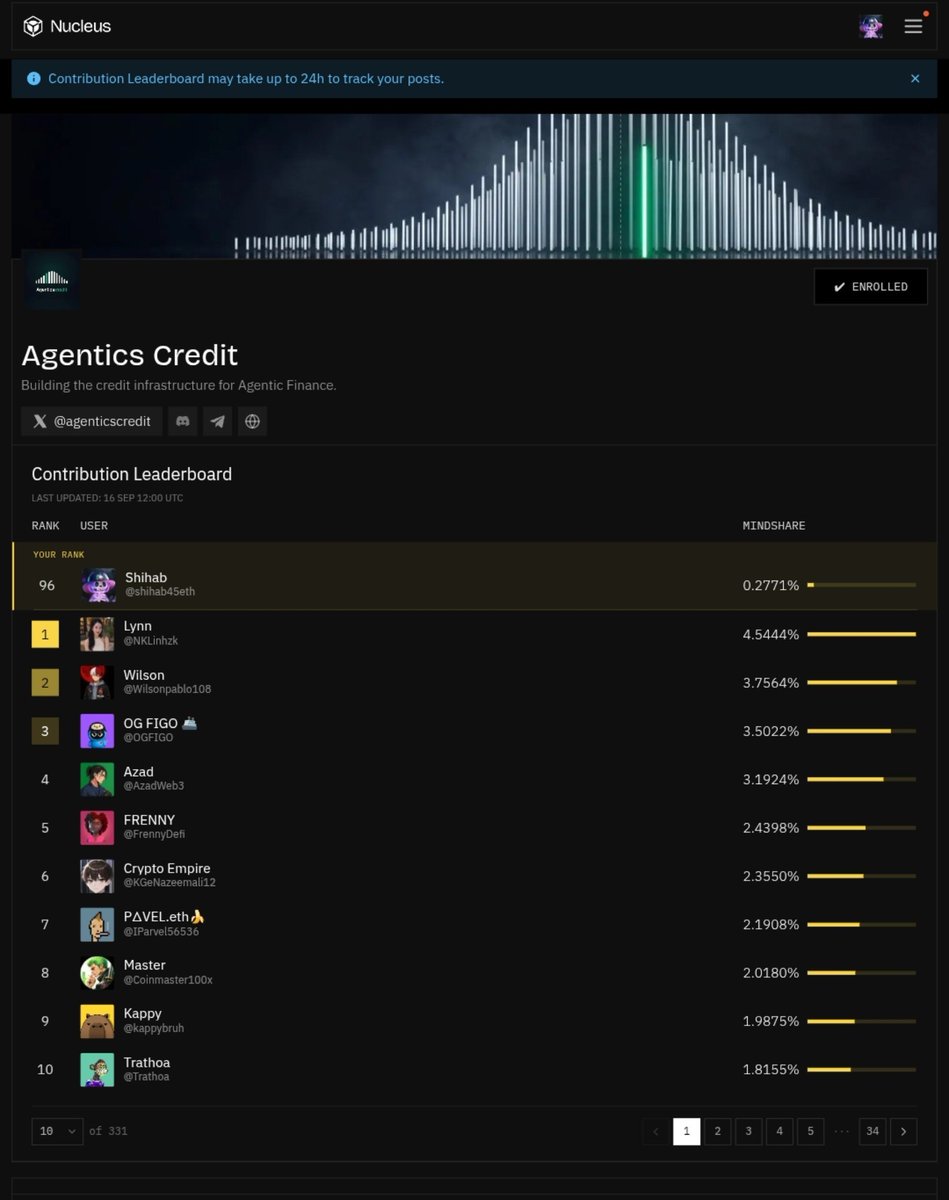Click FRENNY's avatar
The width and height of the screenshot is (949, 1200).
pyautogui.click(x=97, y=827)
